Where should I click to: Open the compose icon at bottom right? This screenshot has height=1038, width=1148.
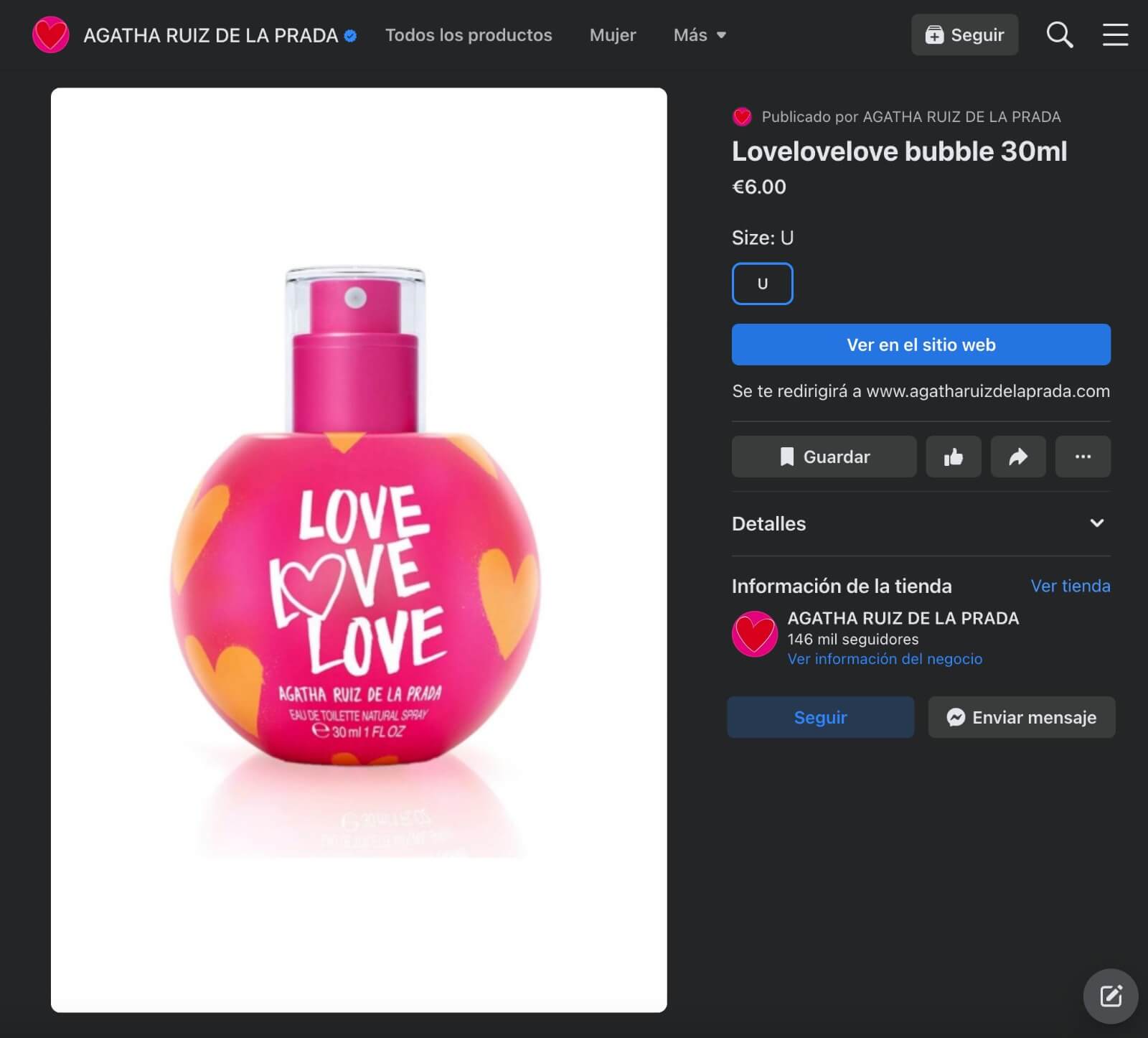pos(1110,996)
